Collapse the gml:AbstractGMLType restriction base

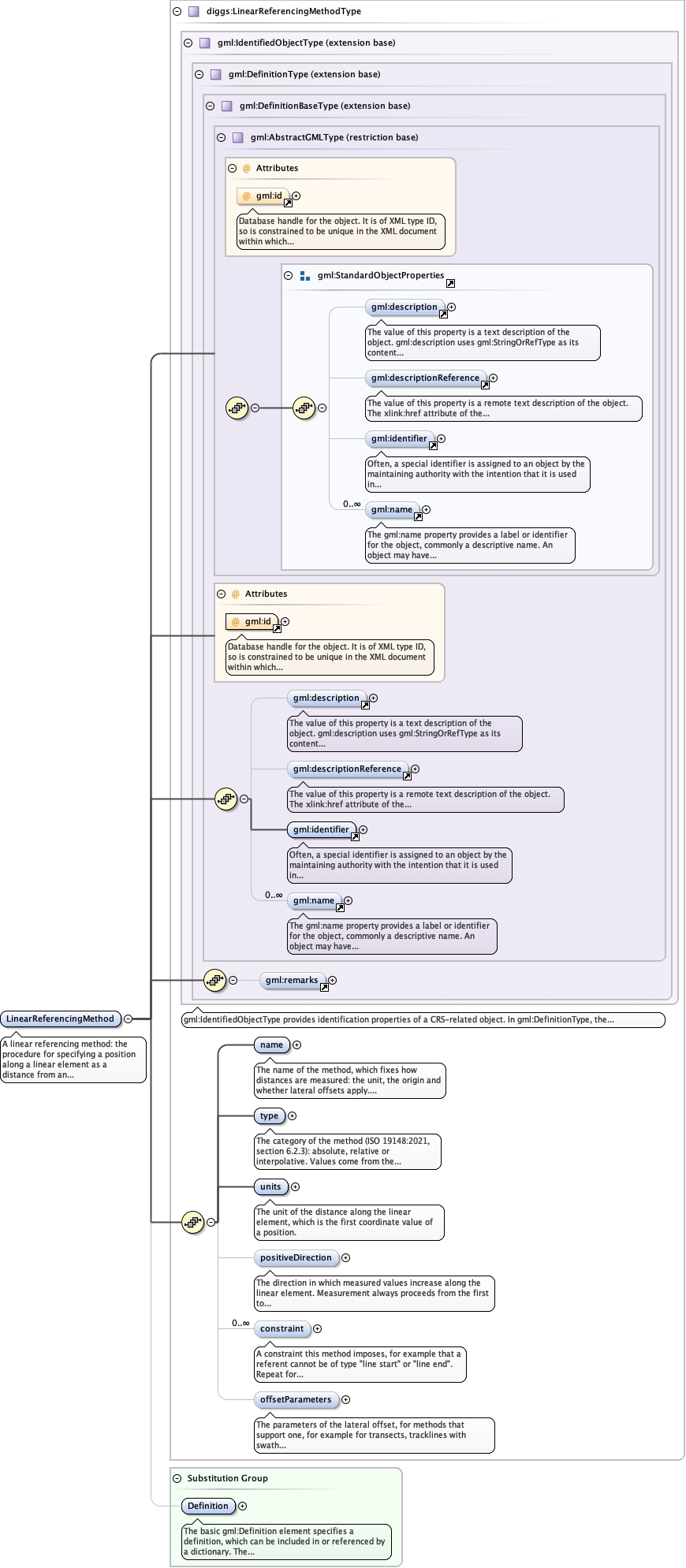coord(222,138)
